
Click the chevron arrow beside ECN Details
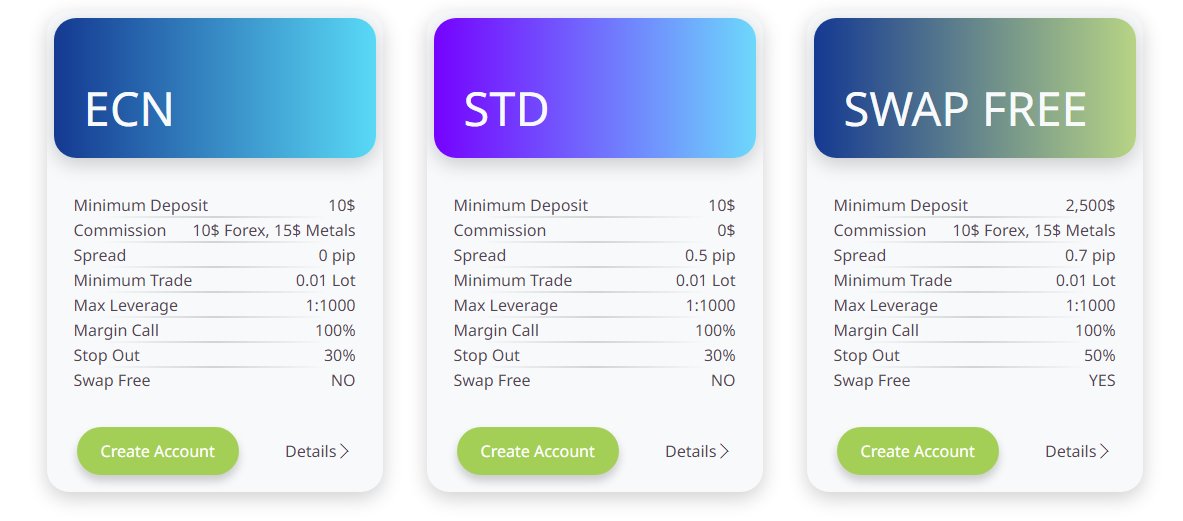click(345, 451)
